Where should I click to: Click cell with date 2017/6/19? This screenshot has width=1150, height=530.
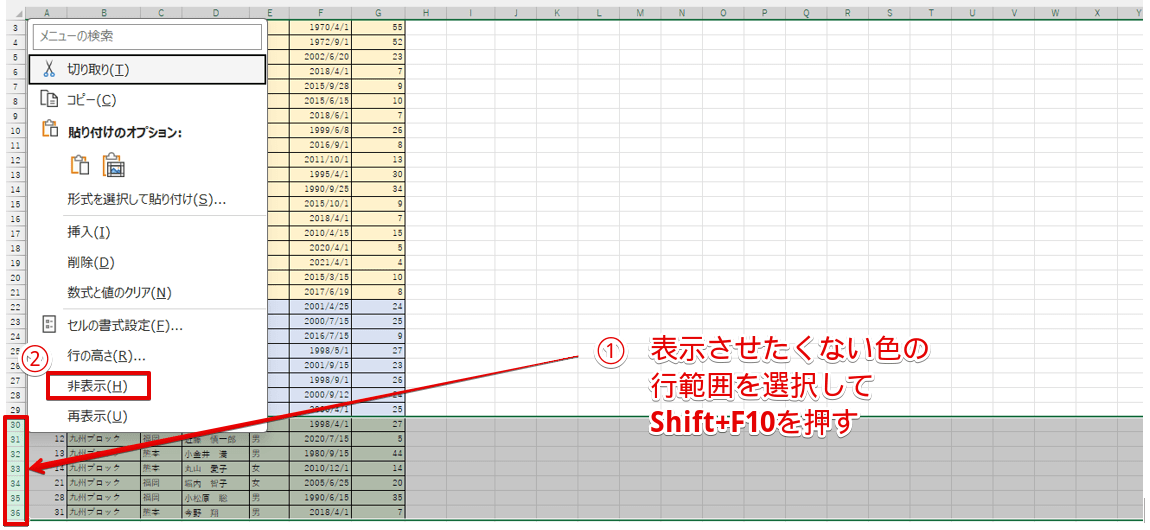pyautogui.click(x=321, y=293)
